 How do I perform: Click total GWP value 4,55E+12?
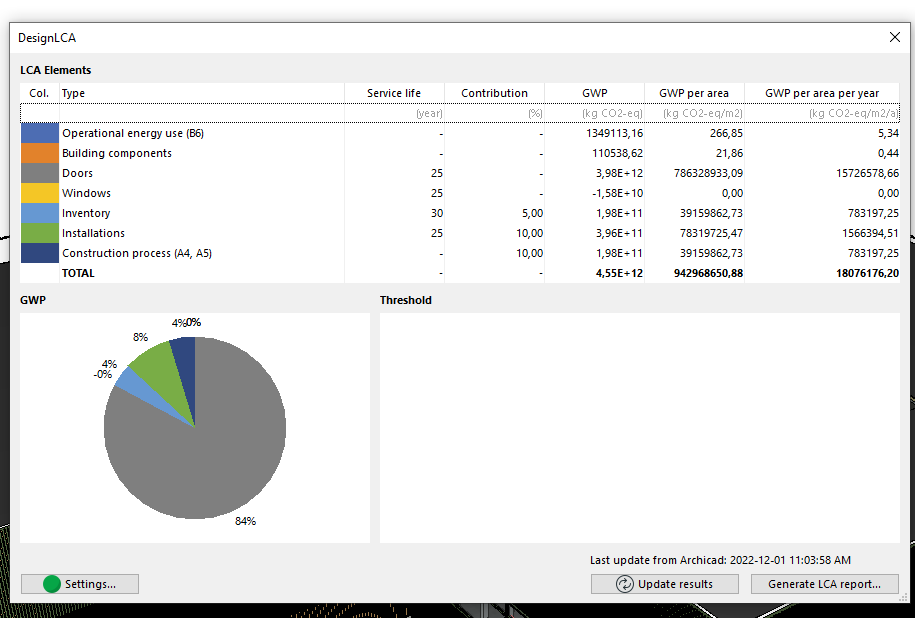[x=619, y=273]
